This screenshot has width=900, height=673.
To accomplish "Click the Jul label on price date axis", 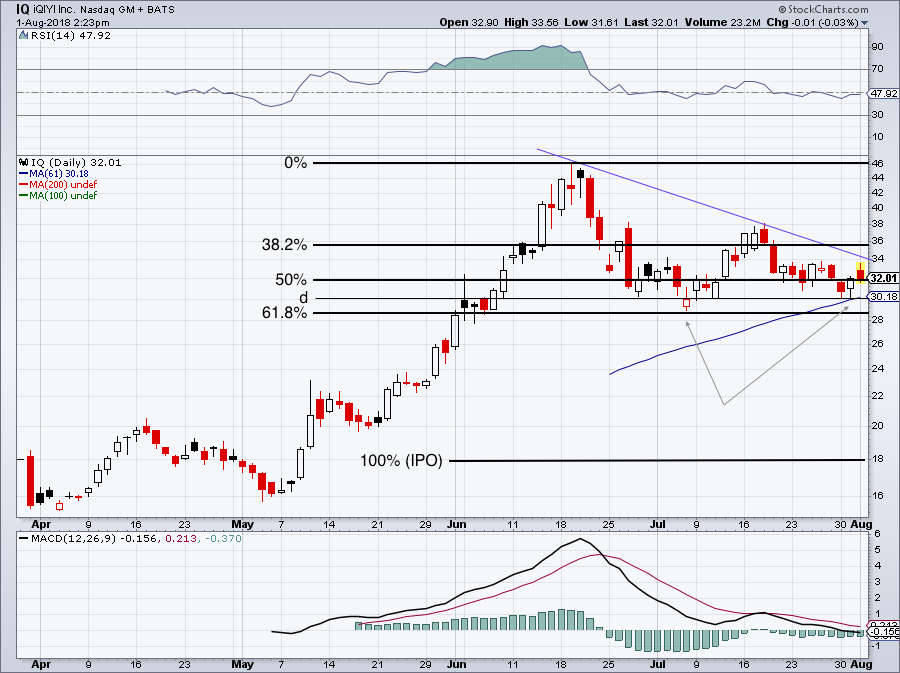I will (658, 524).
